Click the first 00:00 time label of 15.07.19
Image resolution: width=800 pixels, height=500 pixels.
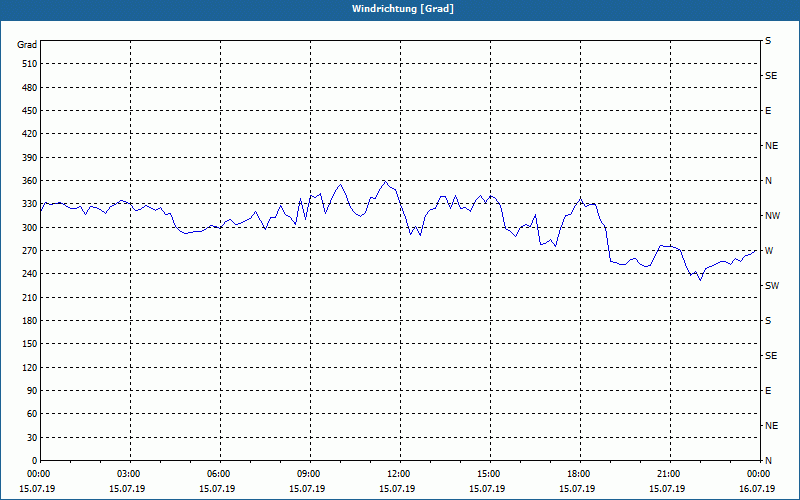point(38,474)
